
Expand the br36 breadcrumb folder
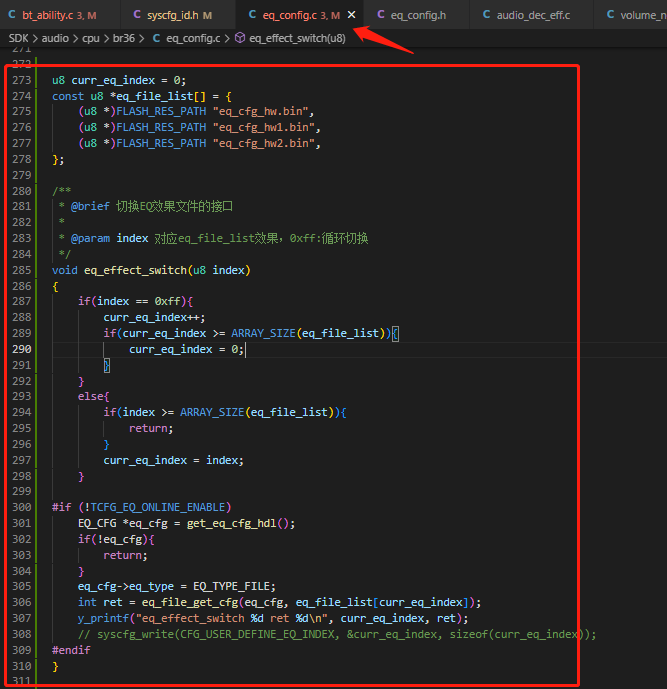coord(123,38)
